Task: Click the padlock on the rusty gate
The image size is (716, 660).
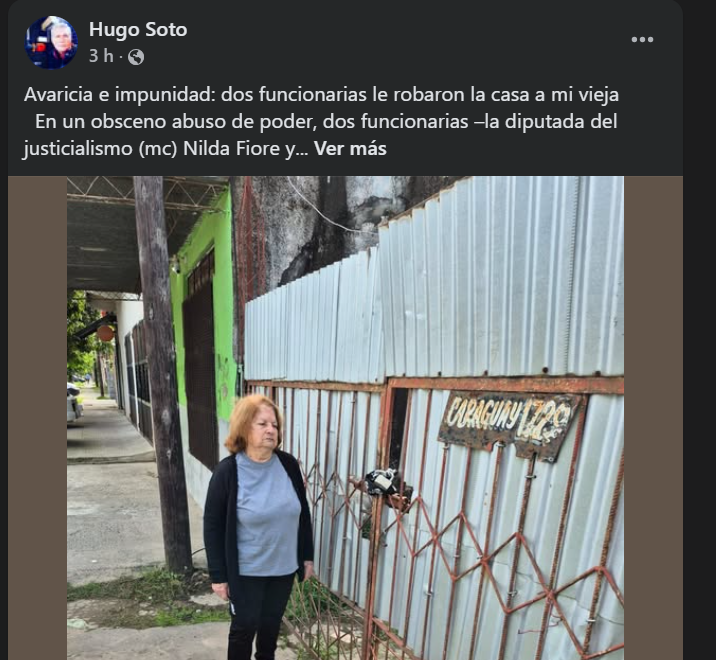Action: (x=382, y=482)
